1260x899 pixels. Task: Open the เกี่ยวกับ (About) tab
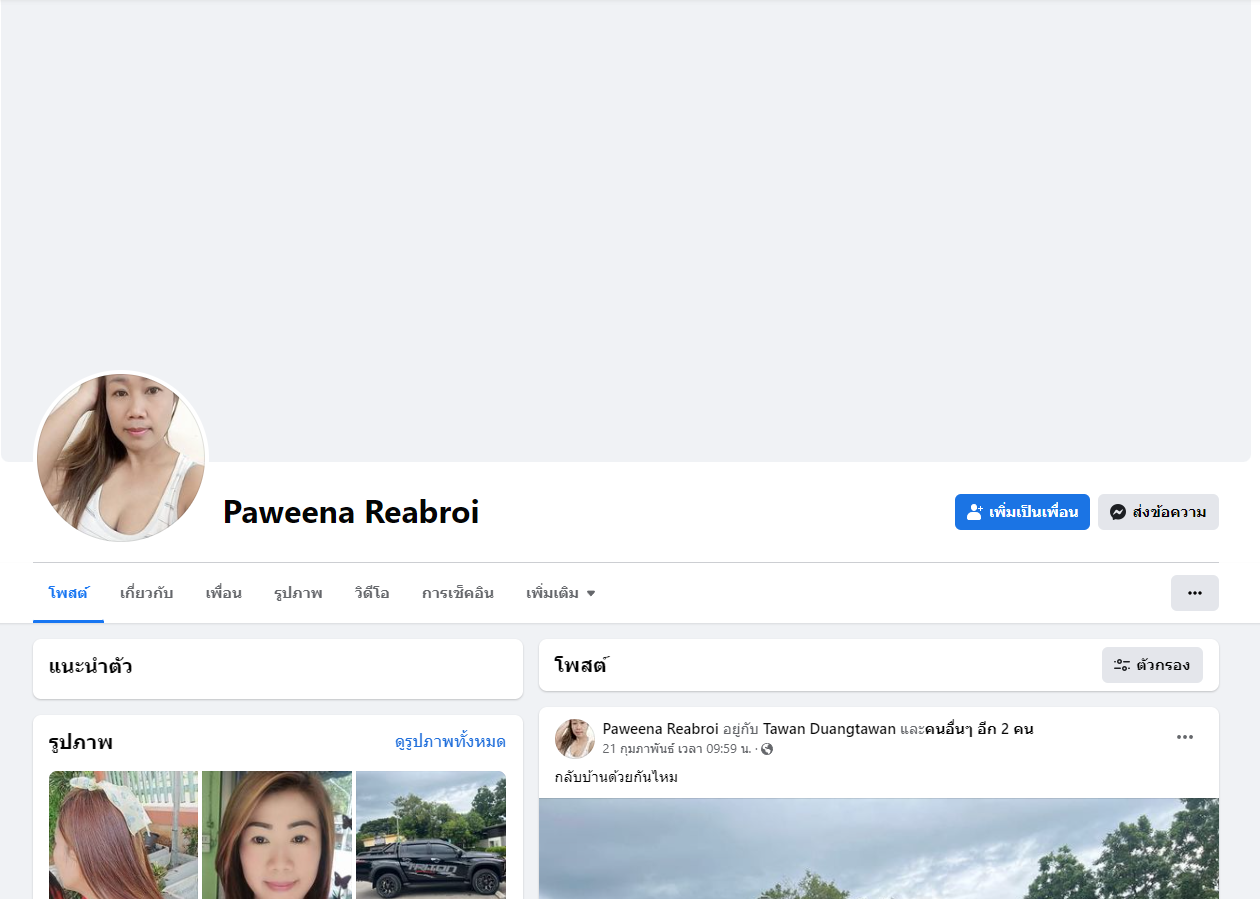146,593
